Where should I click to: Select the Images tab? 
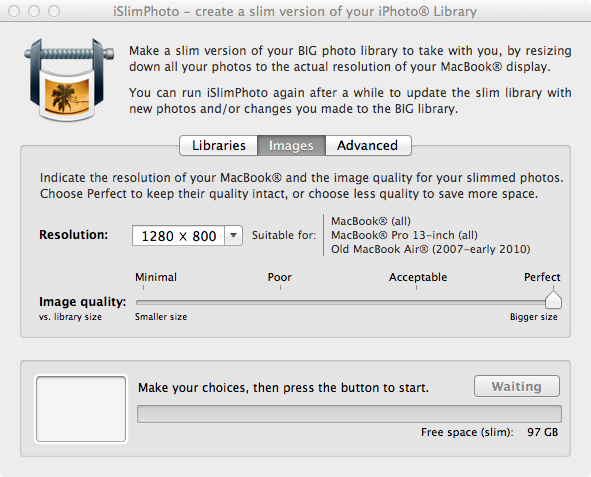tap(291, 145)
